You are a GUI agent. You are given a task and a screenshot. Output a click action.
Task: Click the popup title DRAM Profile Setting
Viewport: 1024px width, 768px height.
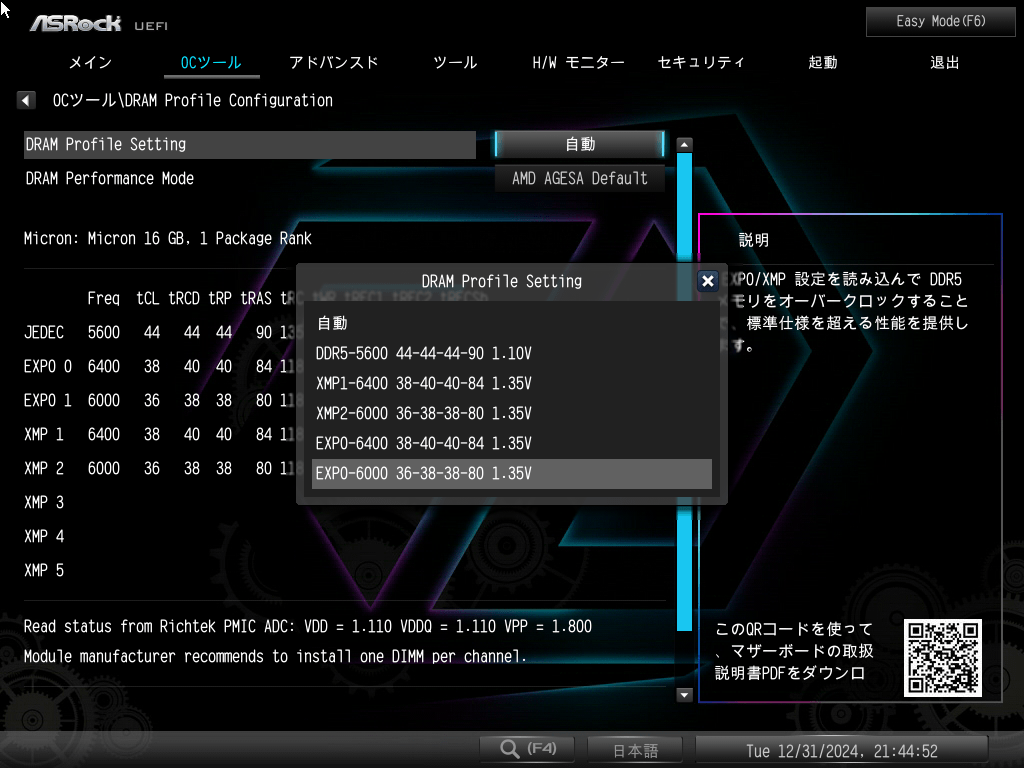(502, 281)
